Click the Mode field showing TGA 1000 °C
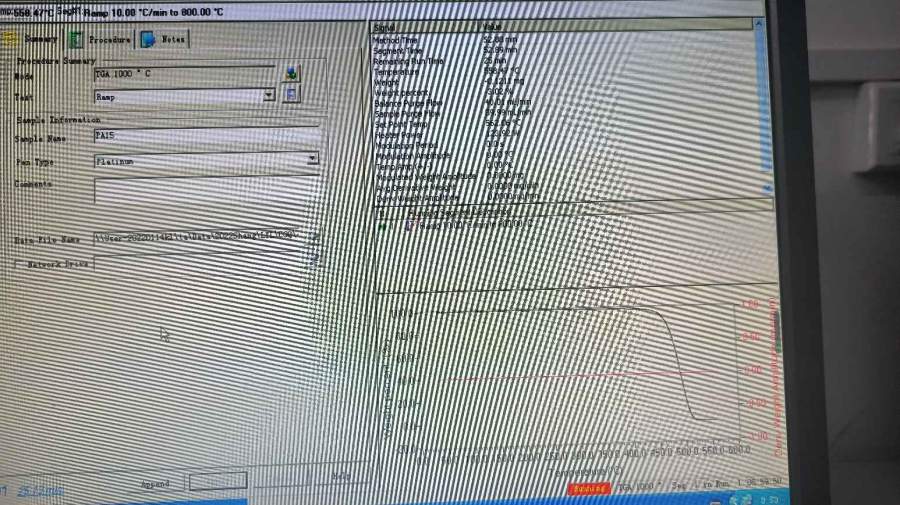 [x=184, y=74]
